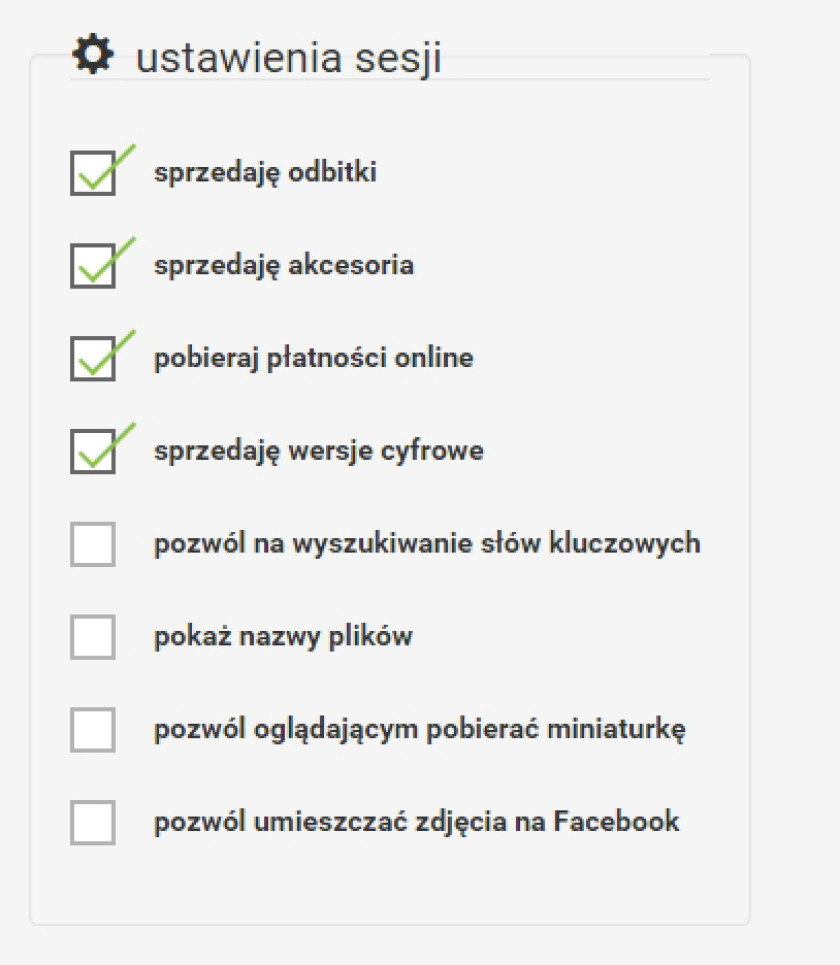Image resolution: width=840 pixels, height=965 pixels.
Task: Tick the 'pokaż nazwy plików' checkbox
Action: (93, 637)
